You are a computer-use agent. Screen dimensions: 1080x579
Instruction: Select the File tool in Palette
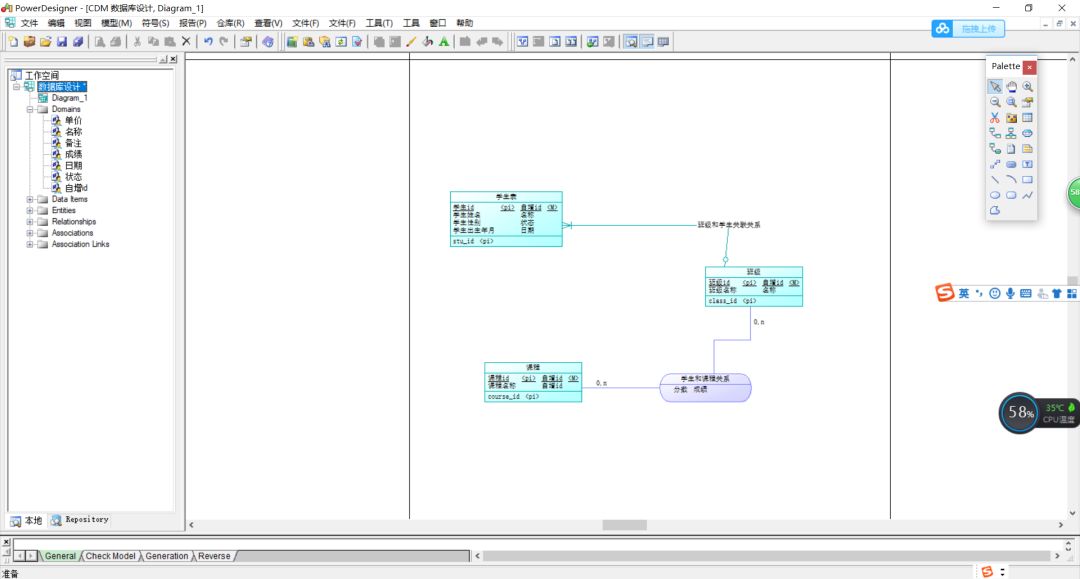(1011, 149)
